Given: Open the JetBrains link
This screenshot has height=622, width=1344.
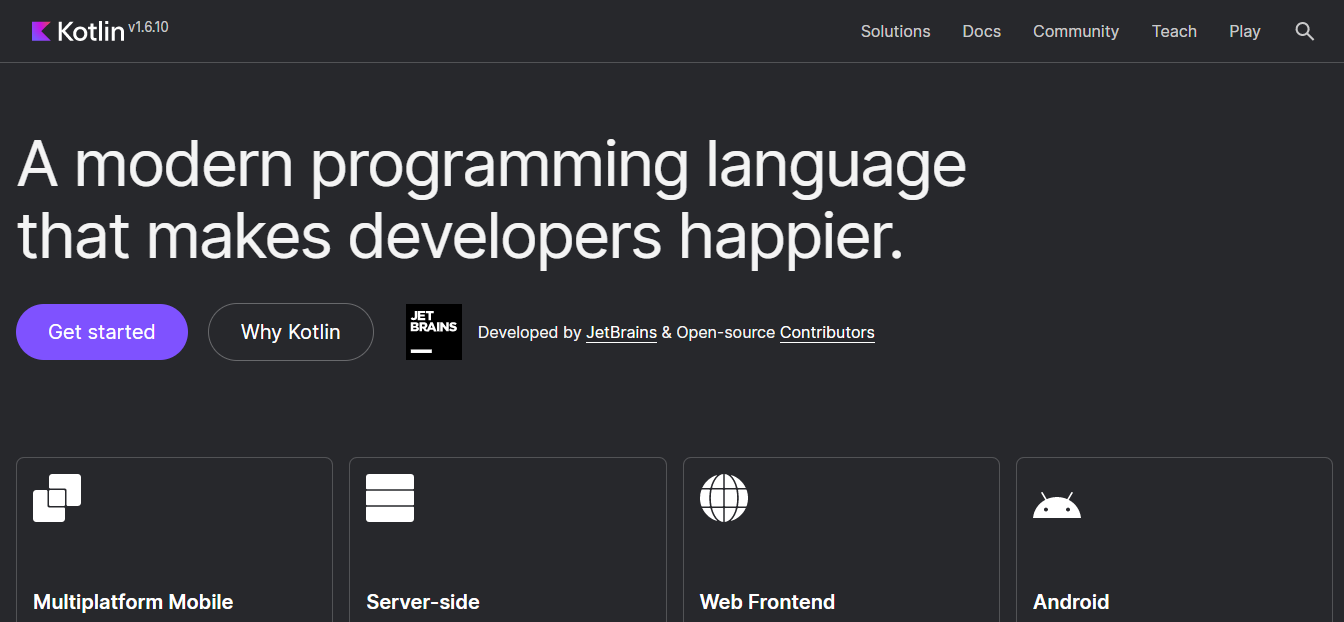Looking at the screenshot, I should coord(620,332).
